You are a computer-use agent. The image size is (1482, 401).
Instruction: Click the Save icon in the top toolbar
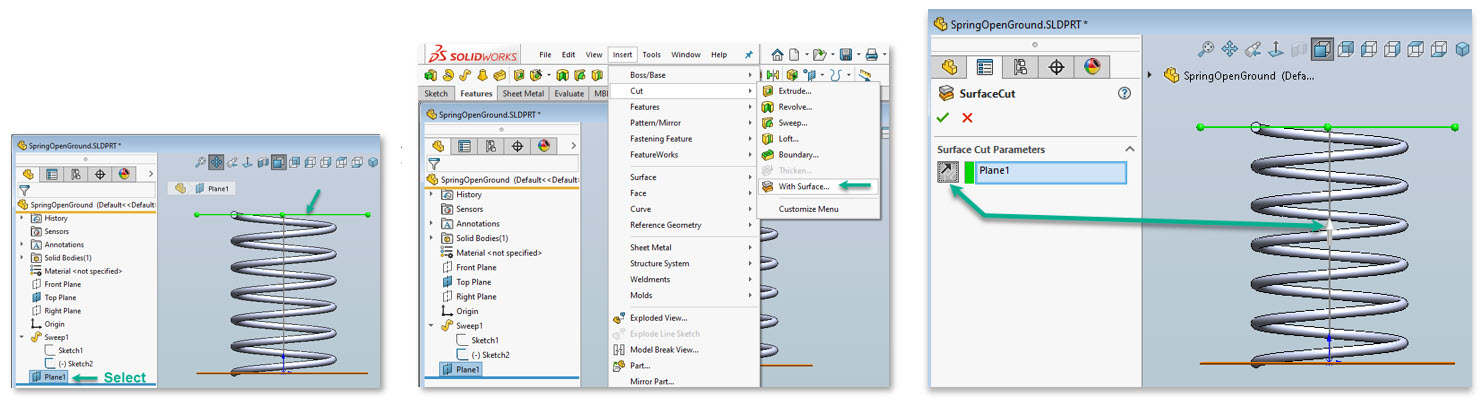[x=846, y=54]
